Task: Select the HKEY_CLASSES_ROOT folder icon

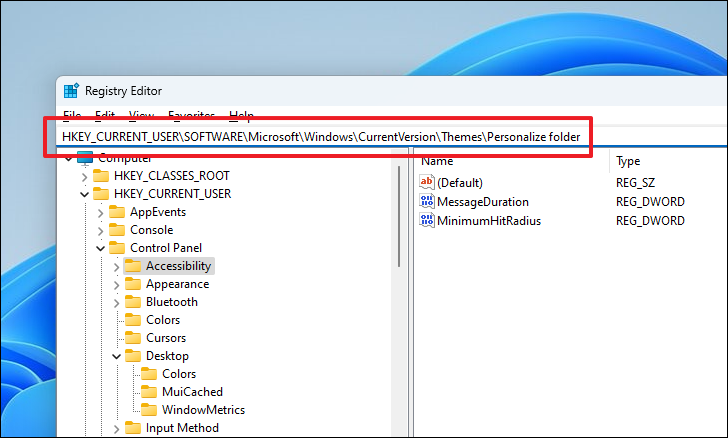Action: point(101,176)
